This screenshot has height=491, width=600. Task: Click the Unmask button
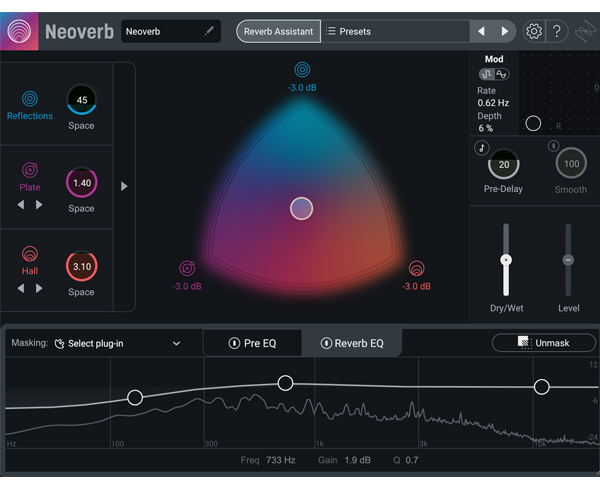[x=544, y=343]
